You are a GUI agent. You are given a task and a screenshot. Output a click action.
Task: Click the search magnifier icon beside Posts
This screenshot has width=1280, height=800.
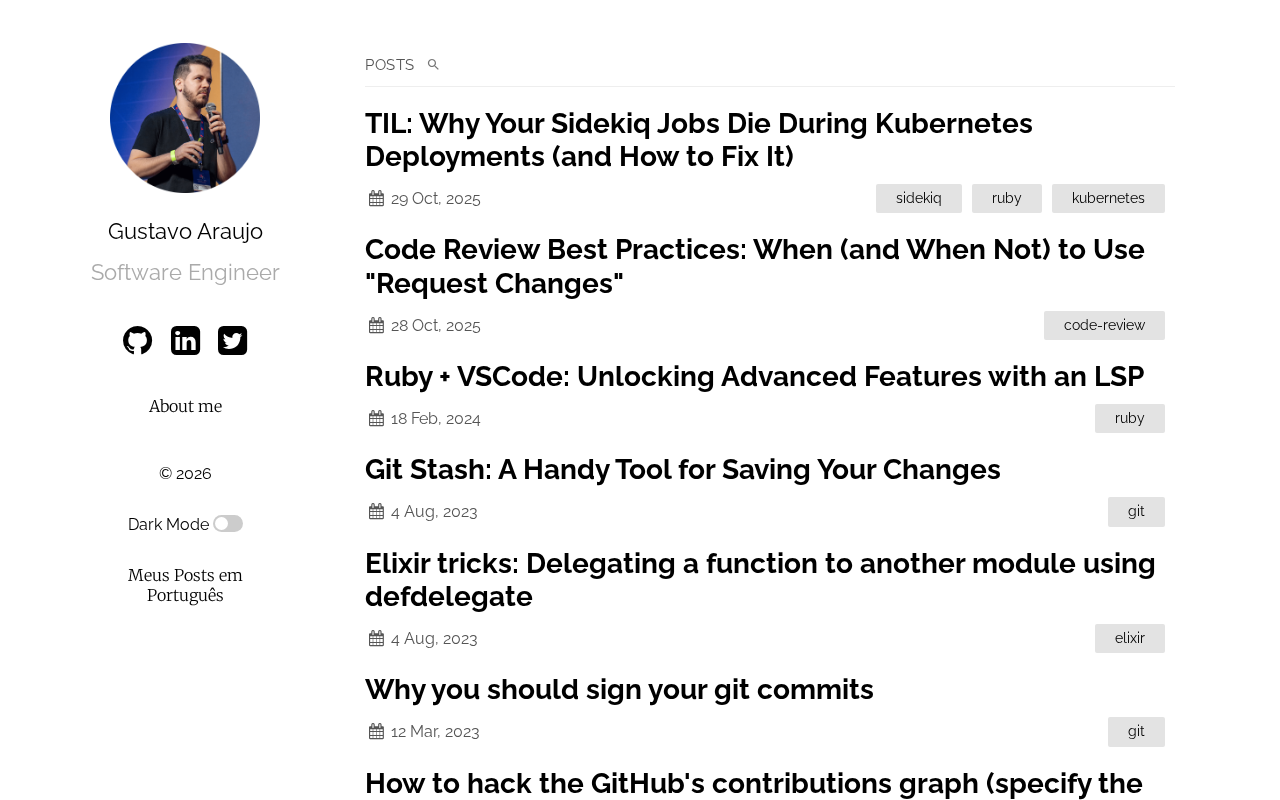coord(433,65)
